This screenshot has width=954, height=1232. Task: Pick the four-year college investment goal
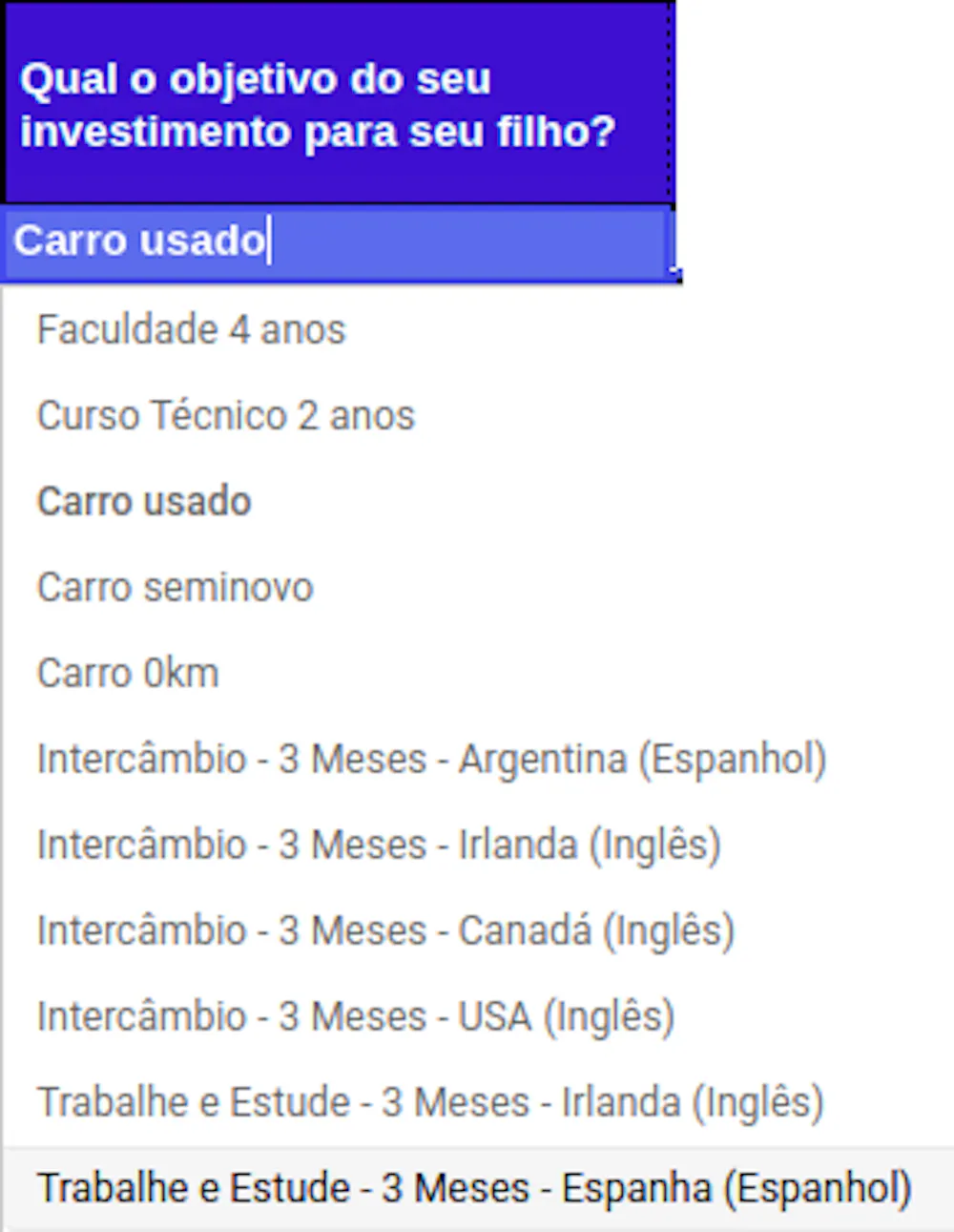191,330
